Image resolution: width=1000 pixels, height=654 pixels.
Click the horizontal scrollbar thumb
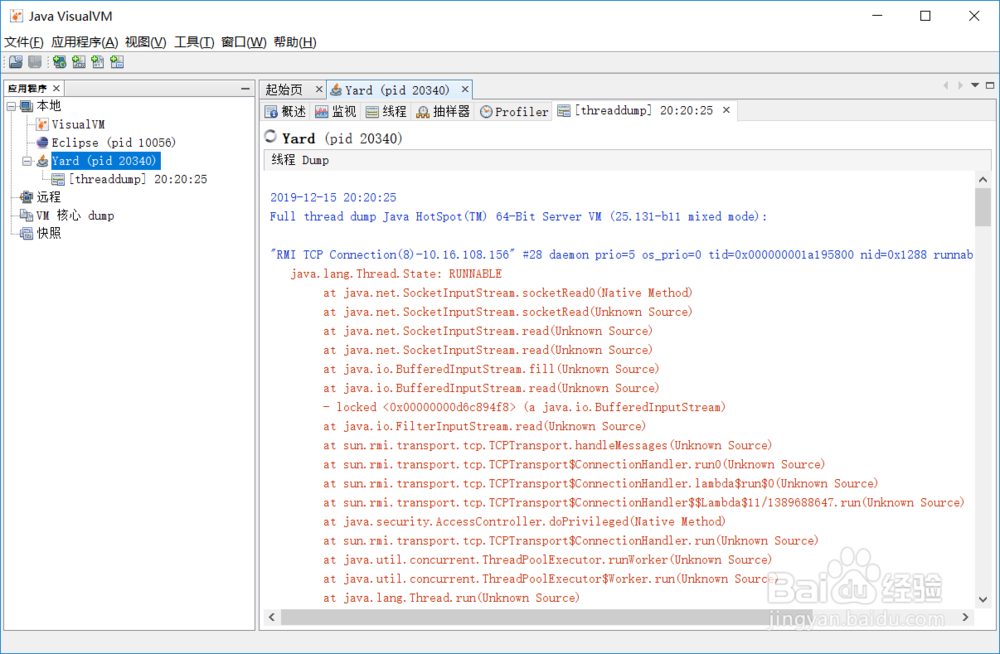pyautogui.click(x=547, y=617)
